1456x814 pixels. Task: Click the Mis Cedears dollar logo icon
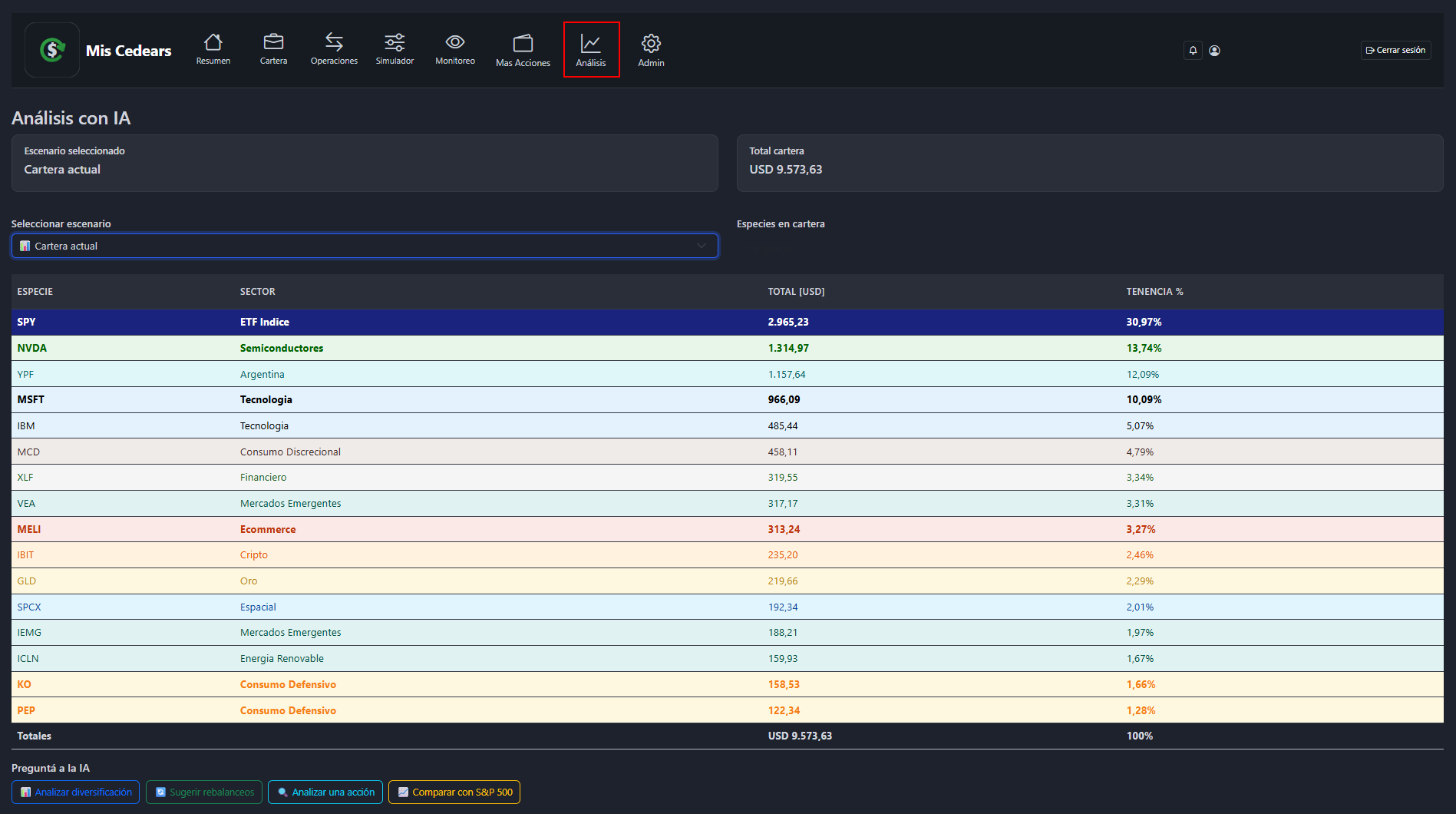[x=52, y=50]
